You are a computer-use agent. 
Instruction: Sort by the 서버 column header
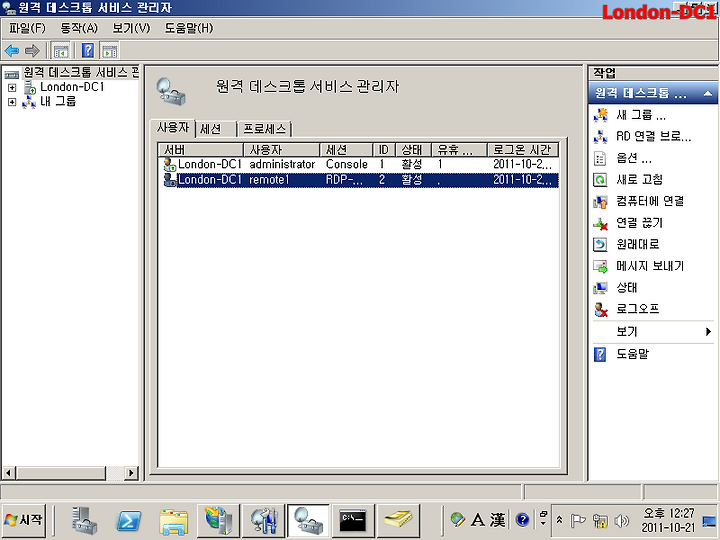(201, 150)
